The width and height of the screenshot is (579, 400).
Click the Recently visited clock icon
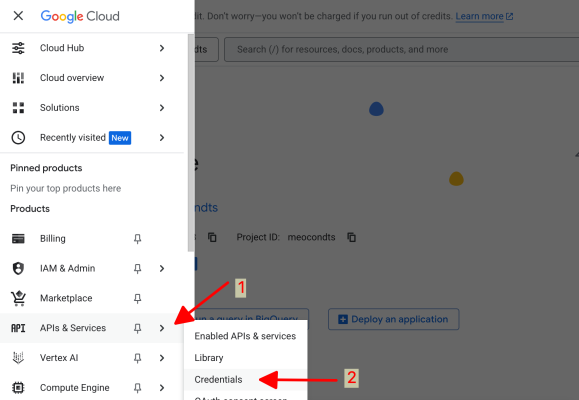[18, 138]
